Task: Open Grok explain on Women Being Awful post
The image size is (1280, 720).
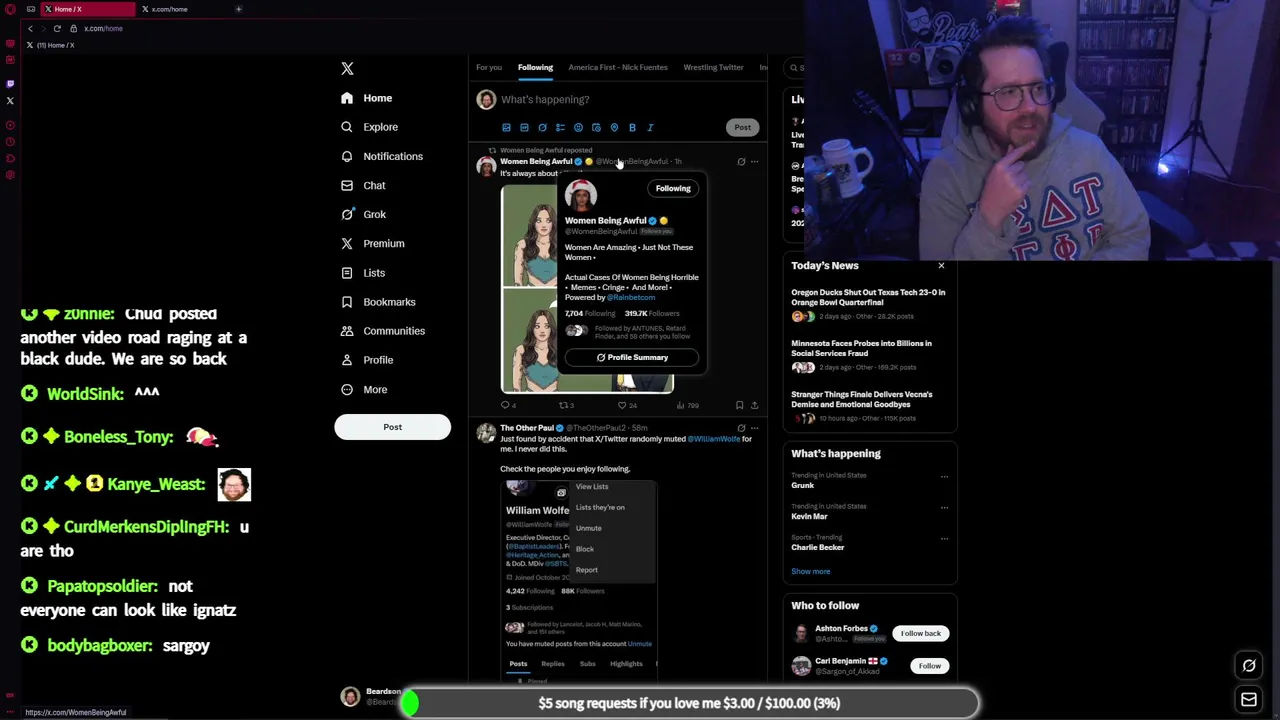Action: [741, 161]
